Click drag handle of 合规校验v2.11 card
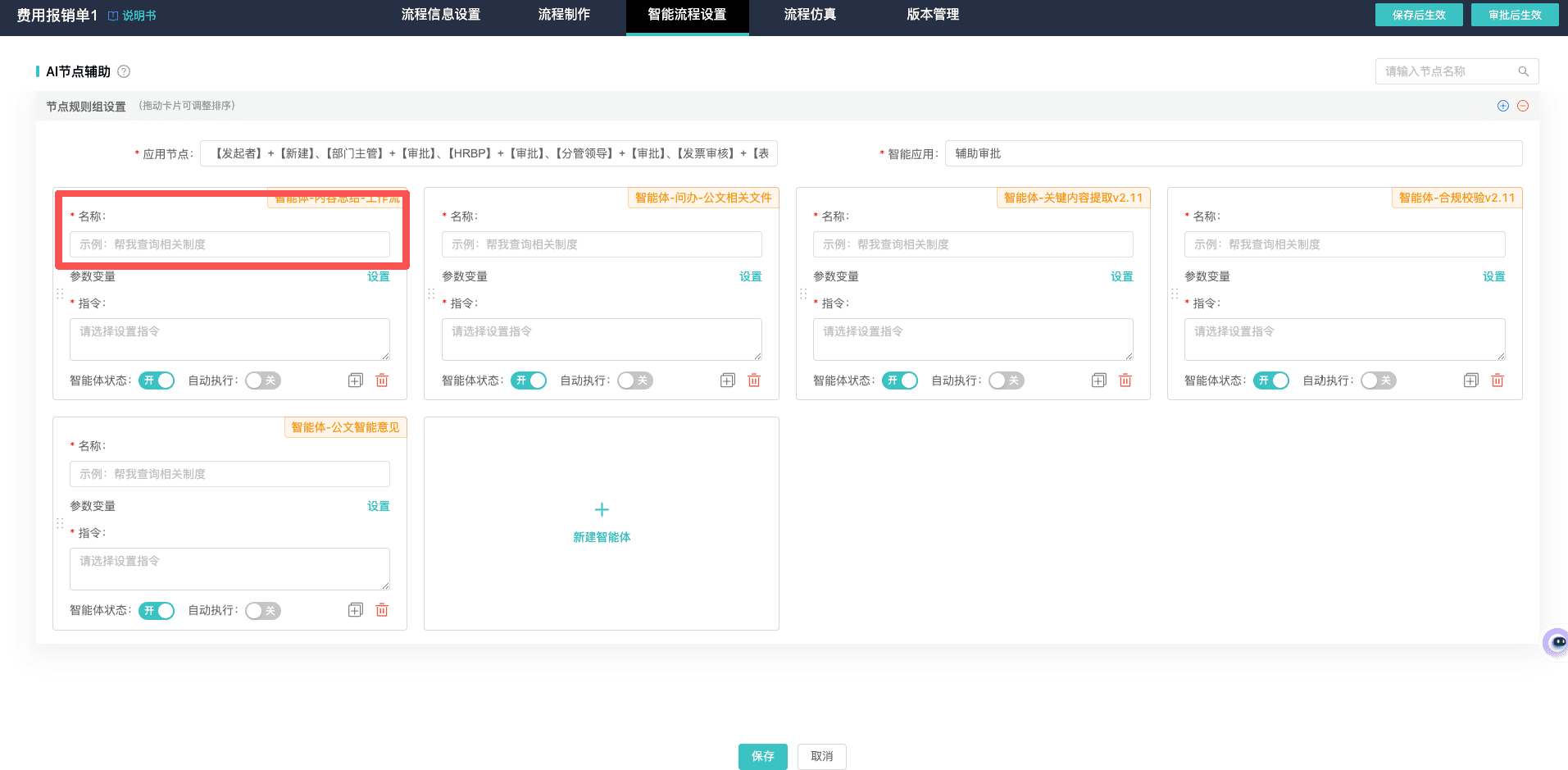The width and height of the screenshot is (1568, 770). (x=1175, y=294)
